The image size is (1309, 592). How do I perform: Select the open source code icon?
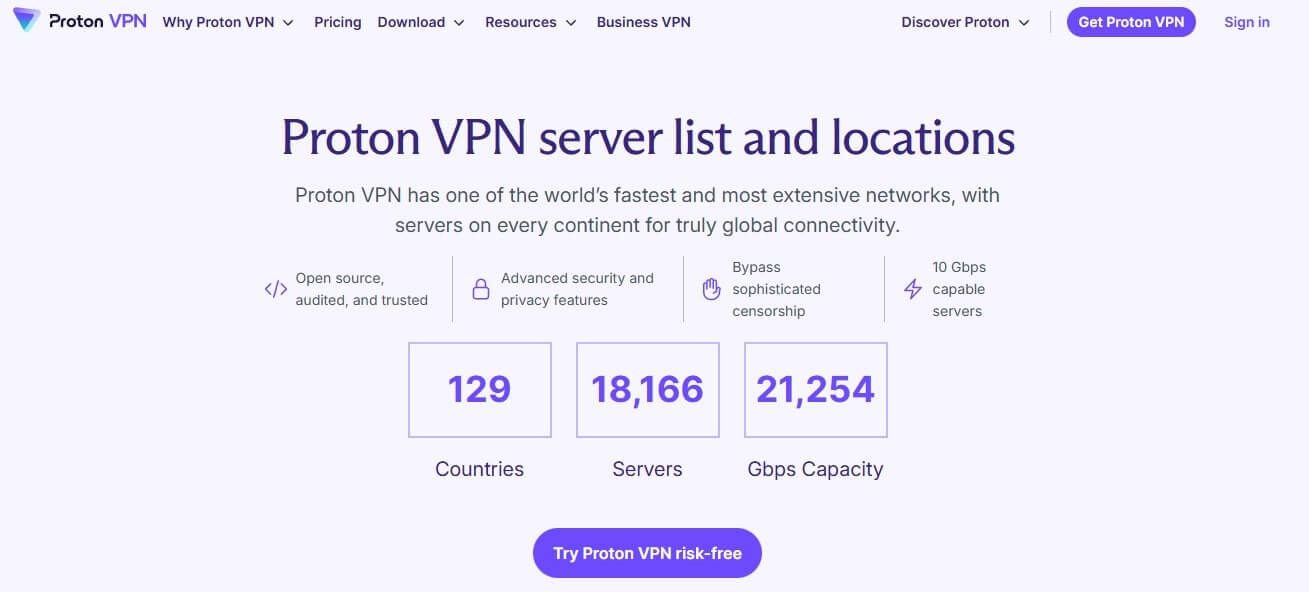(x=275, y=288)
